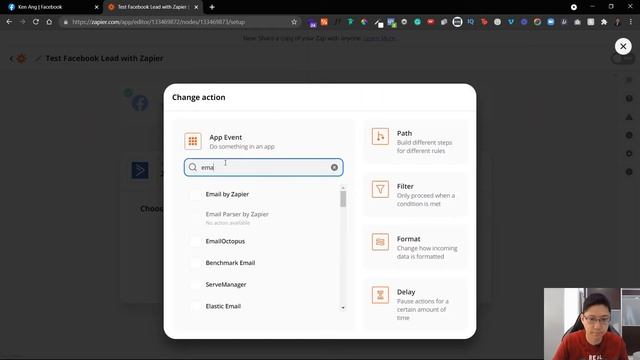Close the Test Facebook Lead with Zapier tab

[196, 7]
